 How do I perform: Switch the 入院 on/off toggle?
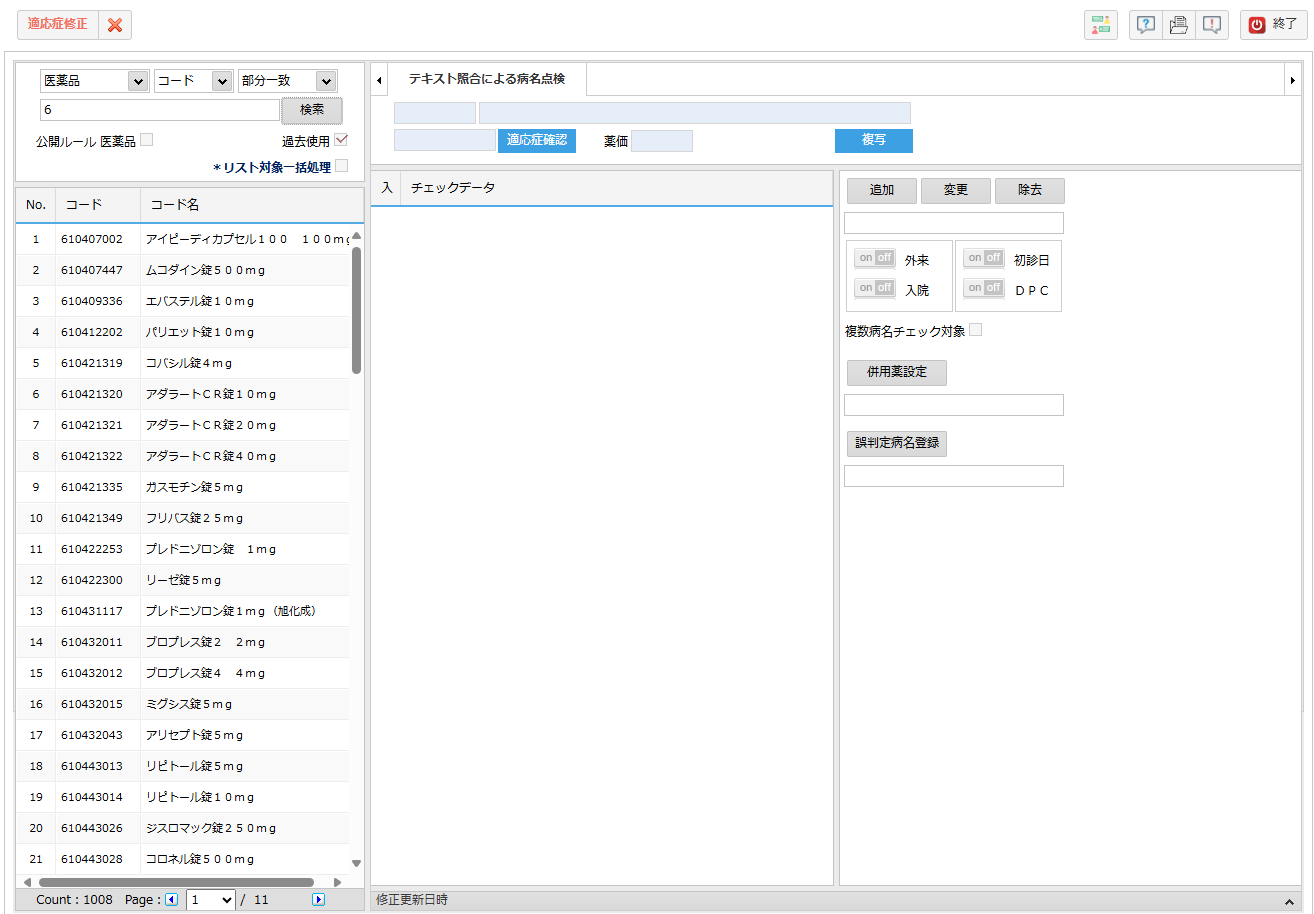(874, 288)
